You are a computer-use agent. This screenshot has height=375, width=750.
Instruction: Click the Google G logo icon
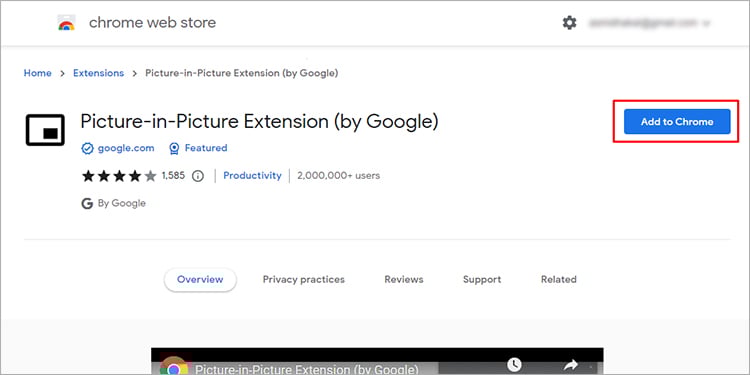[x=87, y=204]
